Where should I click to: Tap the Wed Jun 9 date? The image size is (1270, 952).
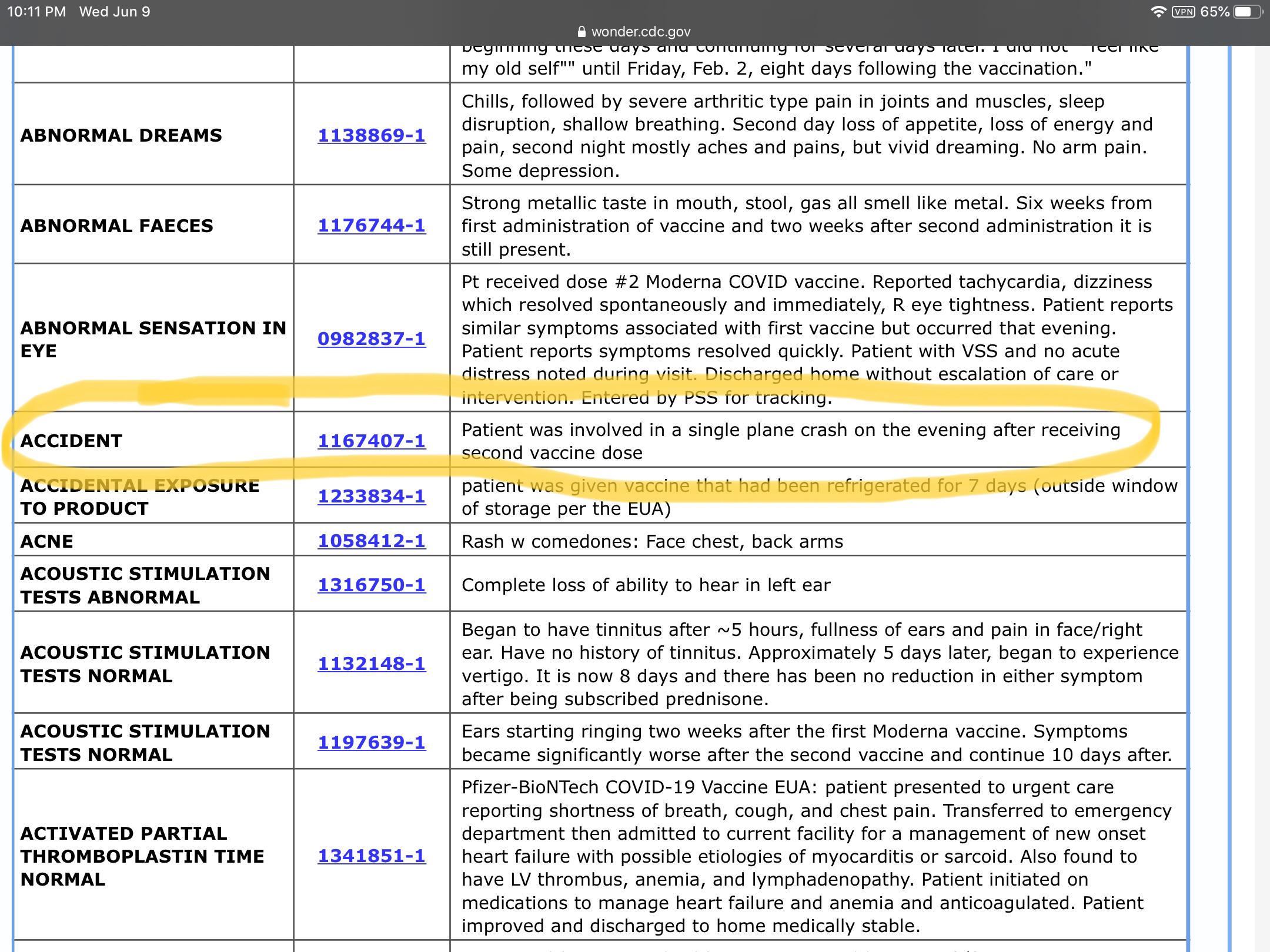(115, 12)
